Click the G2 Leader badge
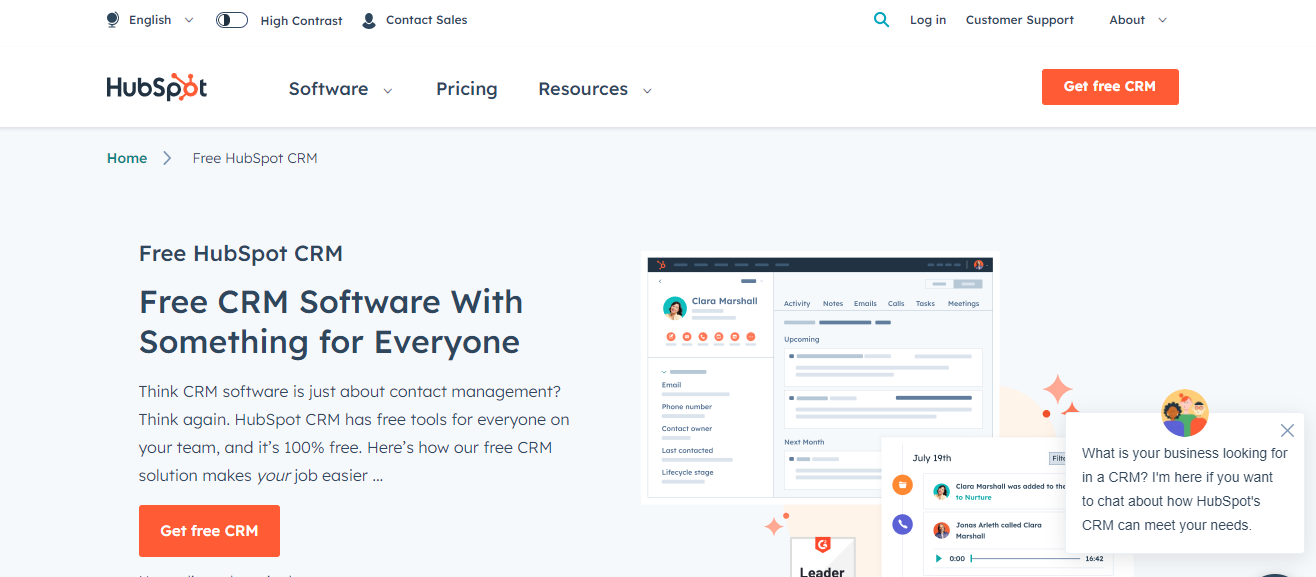1316x577 pixels. 823,557
